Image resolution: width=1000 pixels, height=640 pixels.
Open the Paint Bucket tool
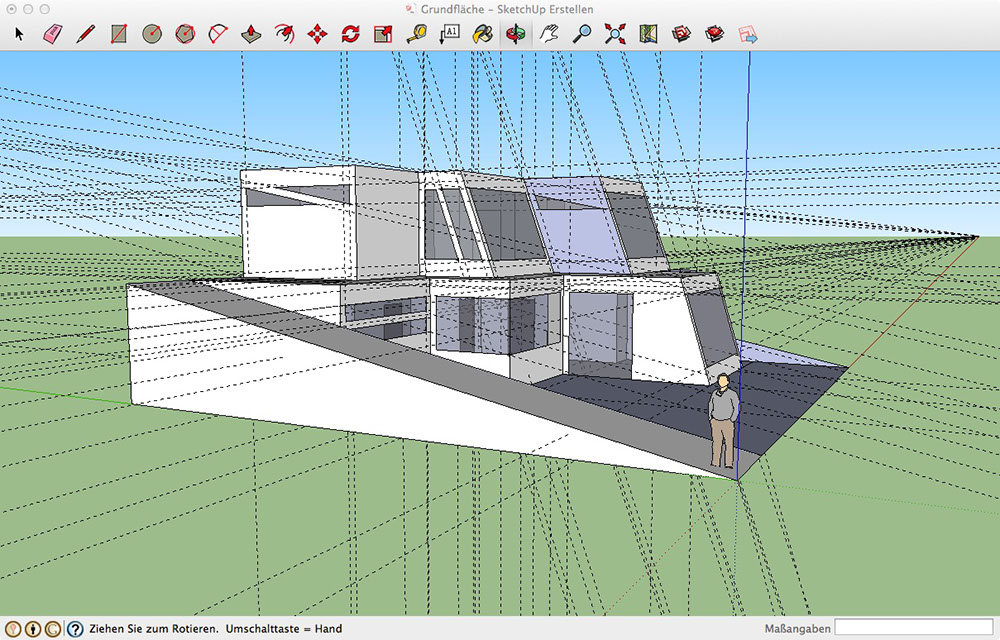pos(482,34)
